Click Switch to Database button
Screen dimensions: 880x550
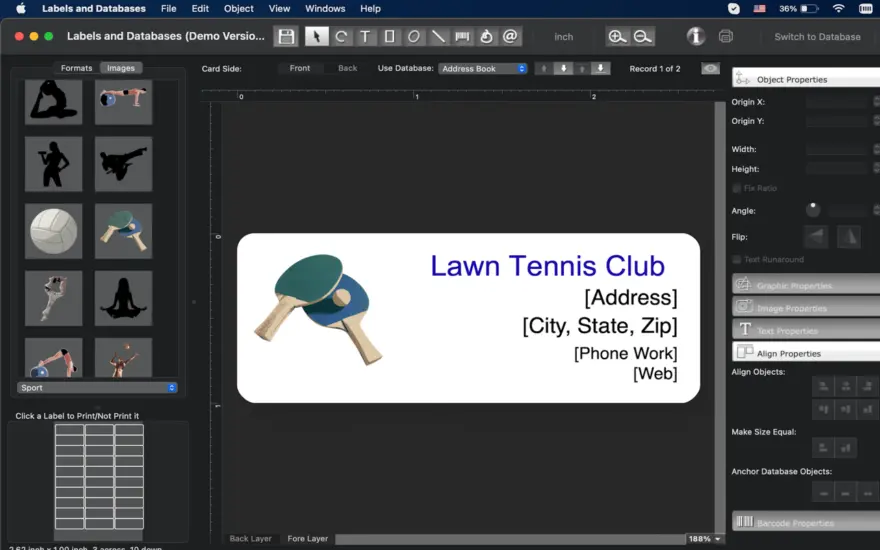tap(817, 36)
